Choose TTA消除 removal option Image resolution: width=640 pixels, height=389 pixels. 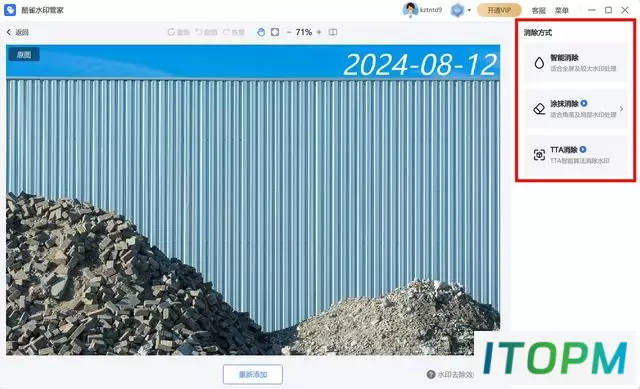[576, 155]
